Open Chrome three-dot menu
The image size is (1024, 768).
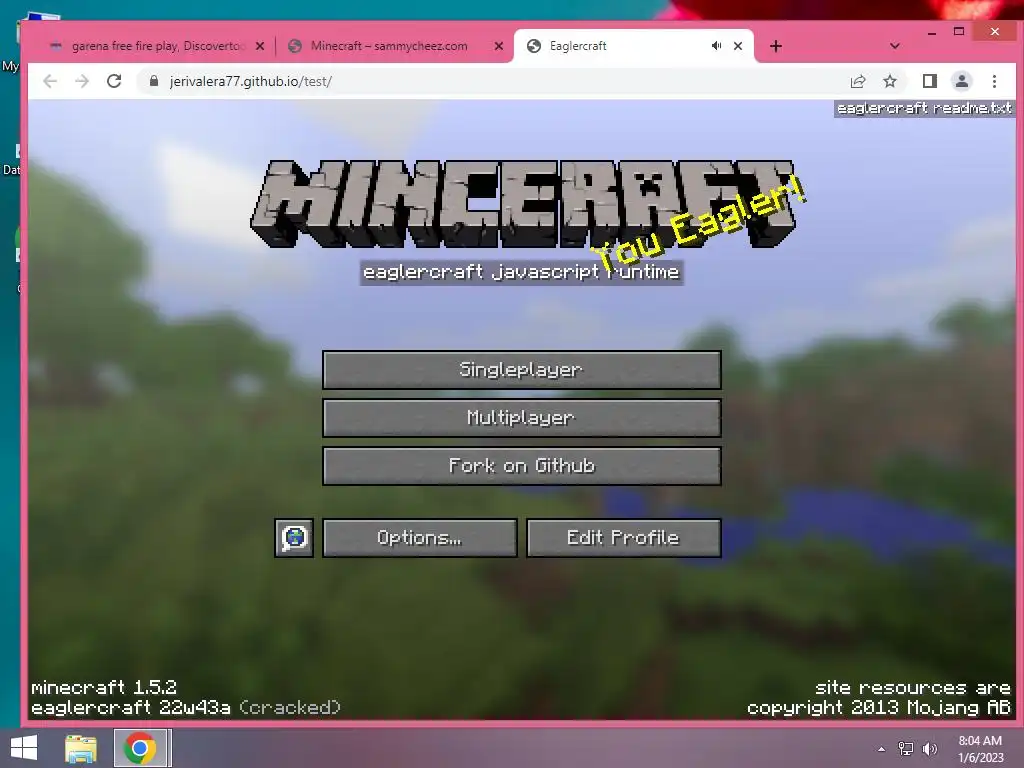(994, 81)
